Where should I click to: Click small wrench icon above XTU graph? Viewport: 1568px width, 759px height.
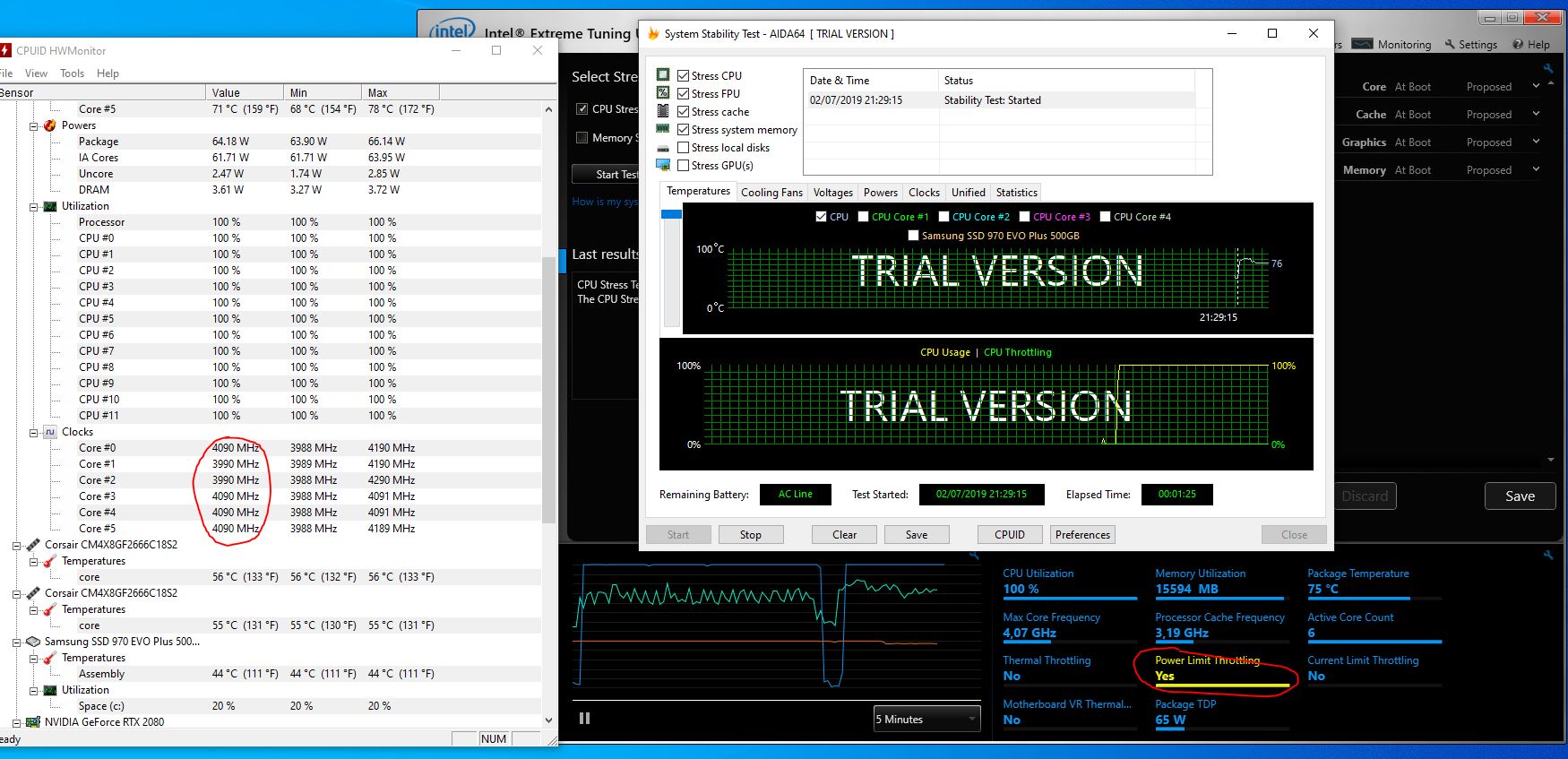[x=975, y=556]
